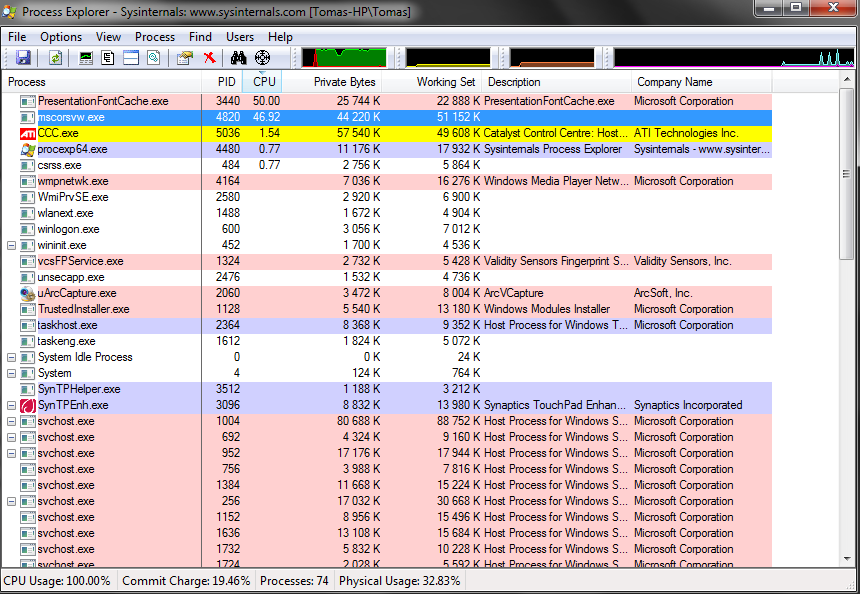860x594 pixels.
Task: Click the Process Explorer icon in the title bar
Action: point(9,12)
